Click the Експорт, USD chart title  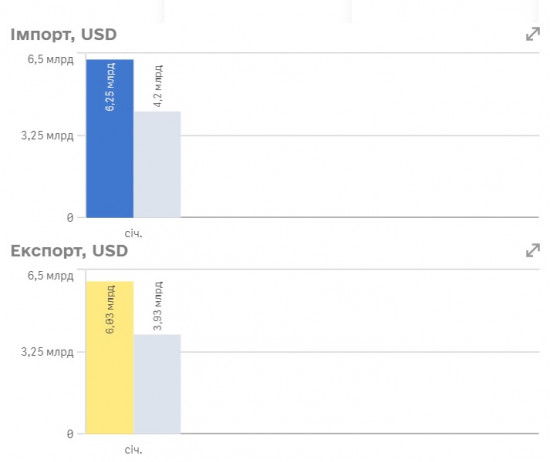(x=69, y=251)
